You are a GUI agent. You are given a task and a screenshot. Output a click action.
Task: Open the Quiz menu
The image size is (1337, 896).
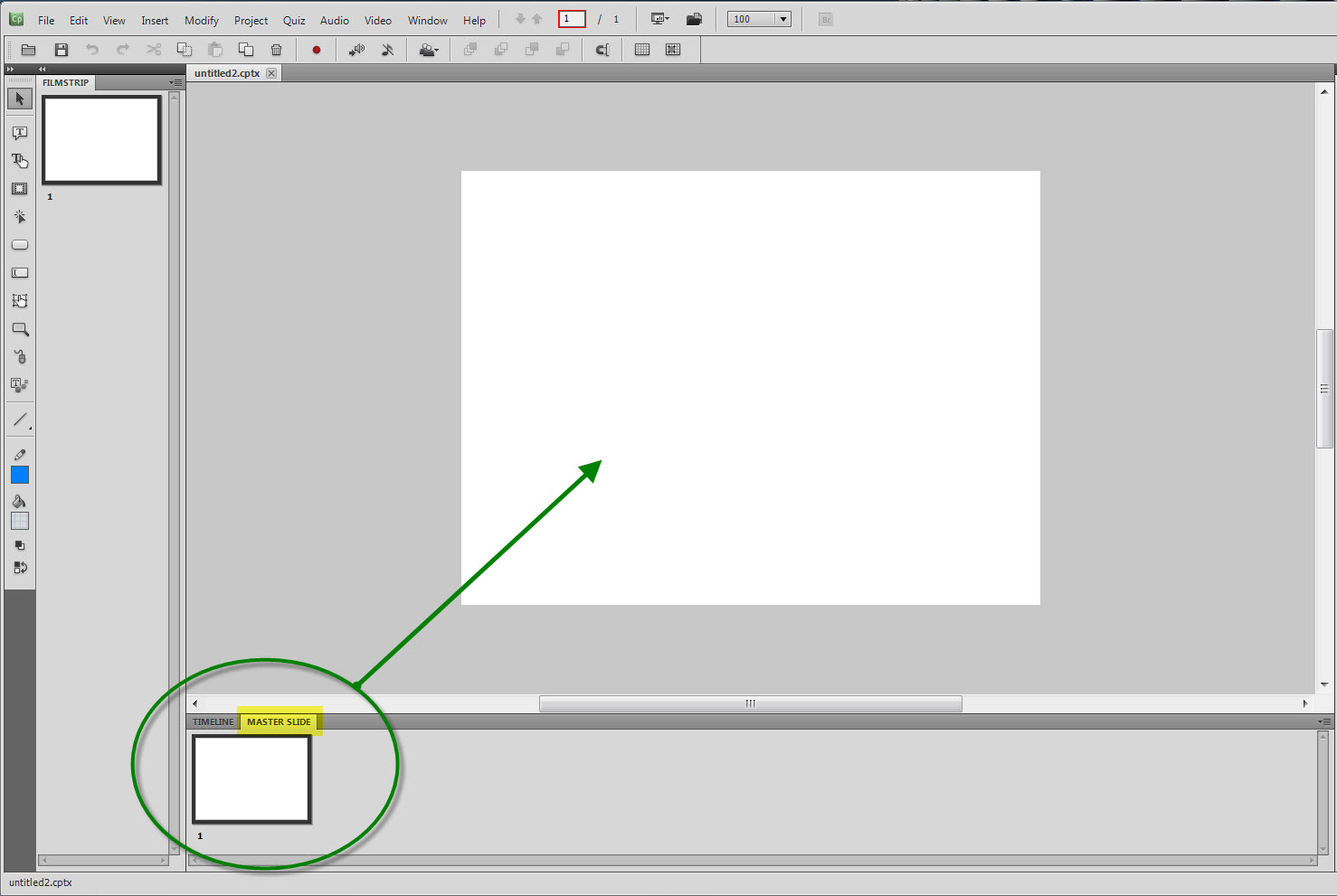pyautogui.click(x=294, y=20)
